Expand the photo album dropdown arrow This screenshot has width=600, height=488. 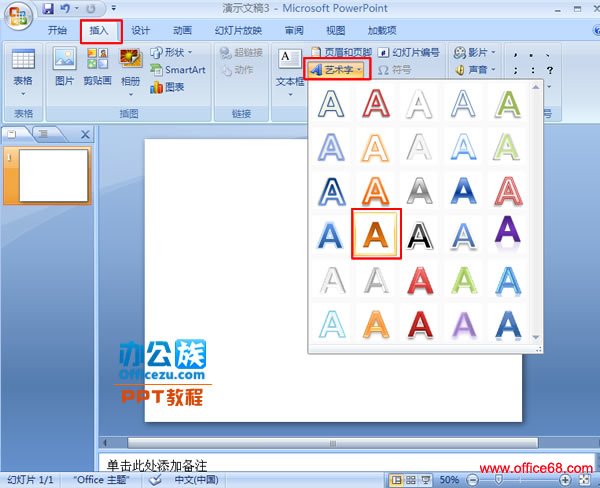point(130,94)
